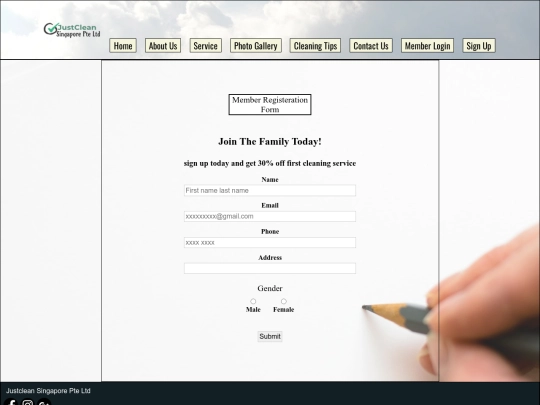Open the Facebook icon in footer
This screenshot has width=540, height=405.
[x=11, y=402]
